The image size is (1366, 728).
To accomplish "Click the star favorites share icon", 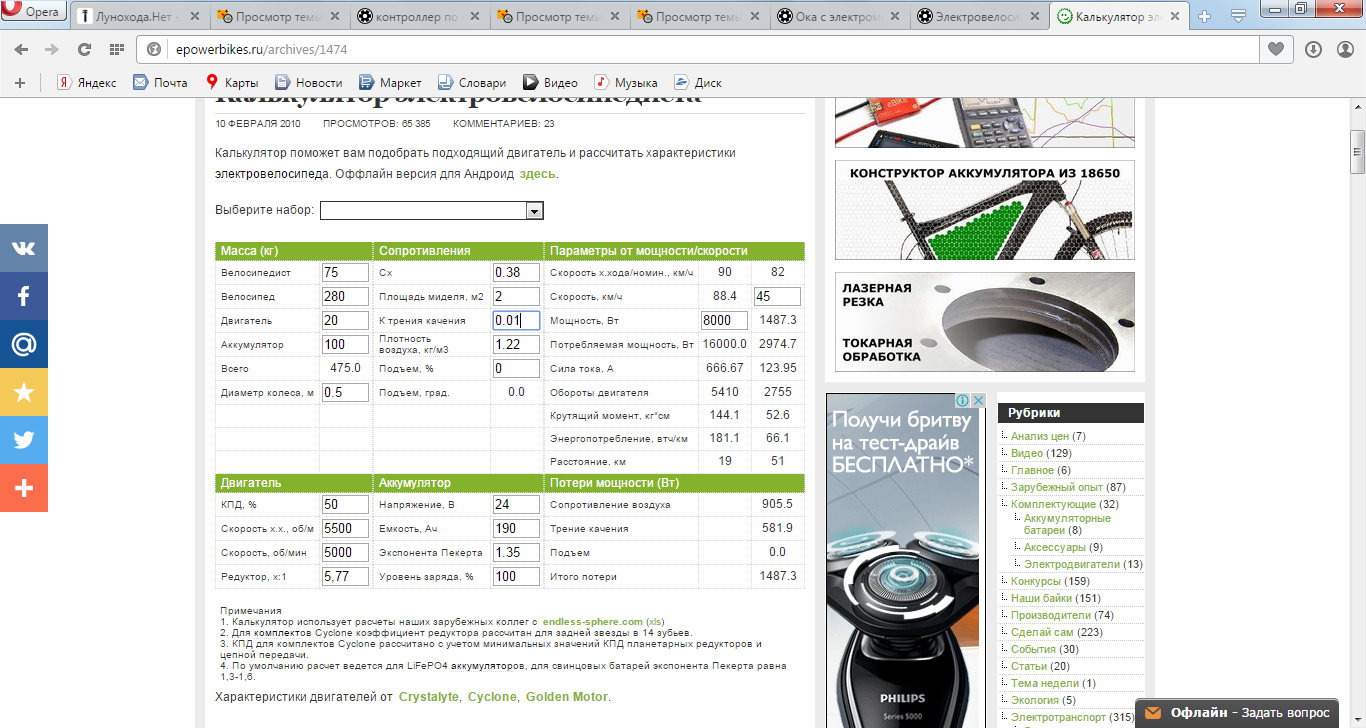I will [x=23, y=392].
